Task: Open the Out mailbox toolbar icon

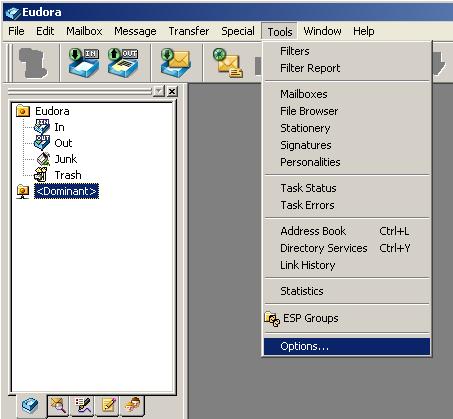Action: tap(123, 62)
